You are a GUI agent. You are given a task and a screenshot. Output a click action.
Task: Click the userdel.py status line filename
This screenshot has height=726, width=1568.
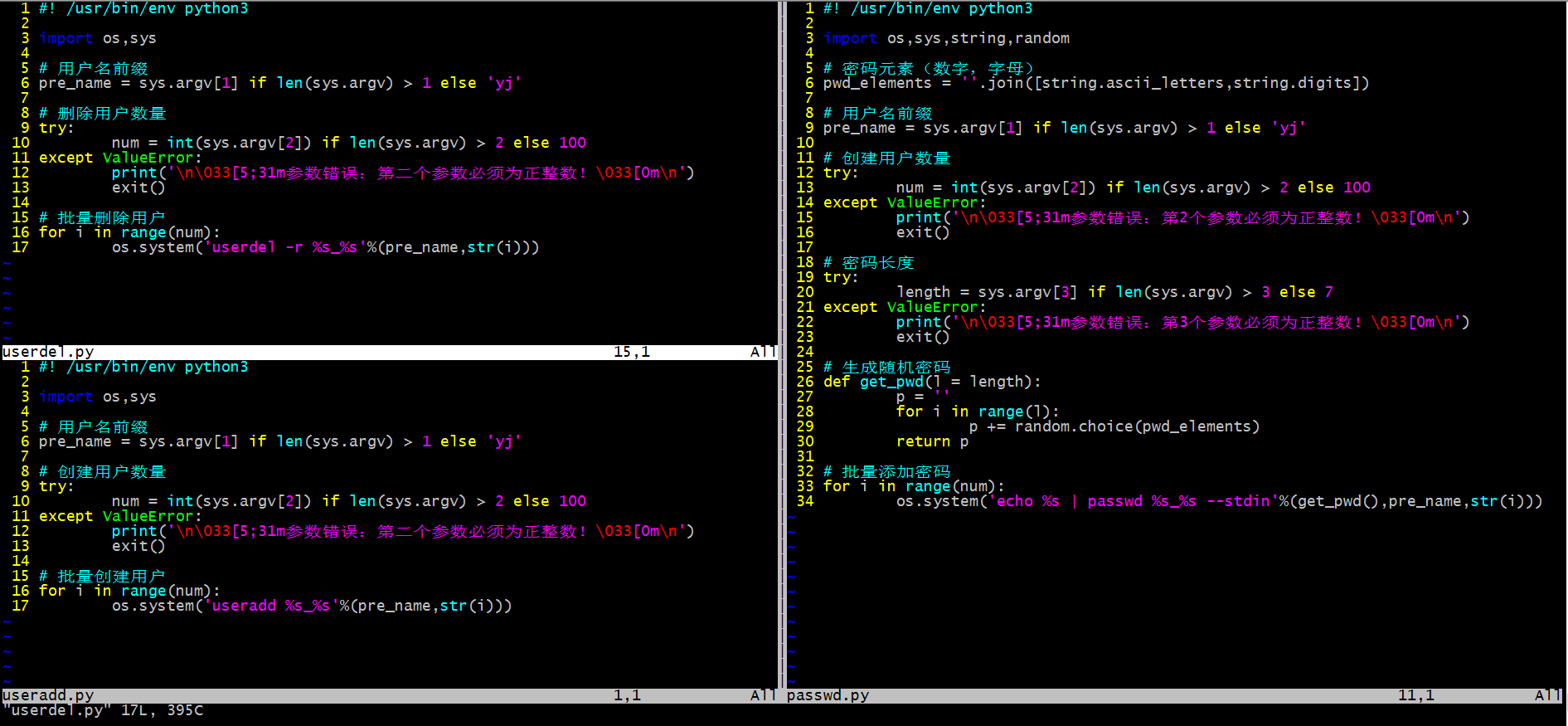tap(48, 352)
